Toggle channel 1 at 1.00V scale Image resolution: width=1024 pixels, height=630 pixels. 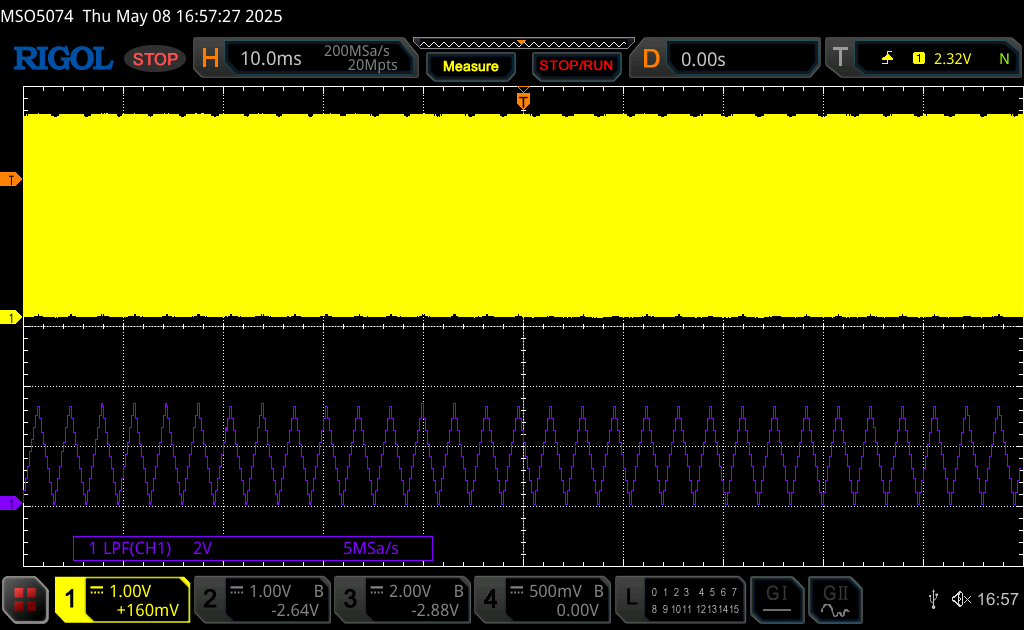tap(122, 599)
